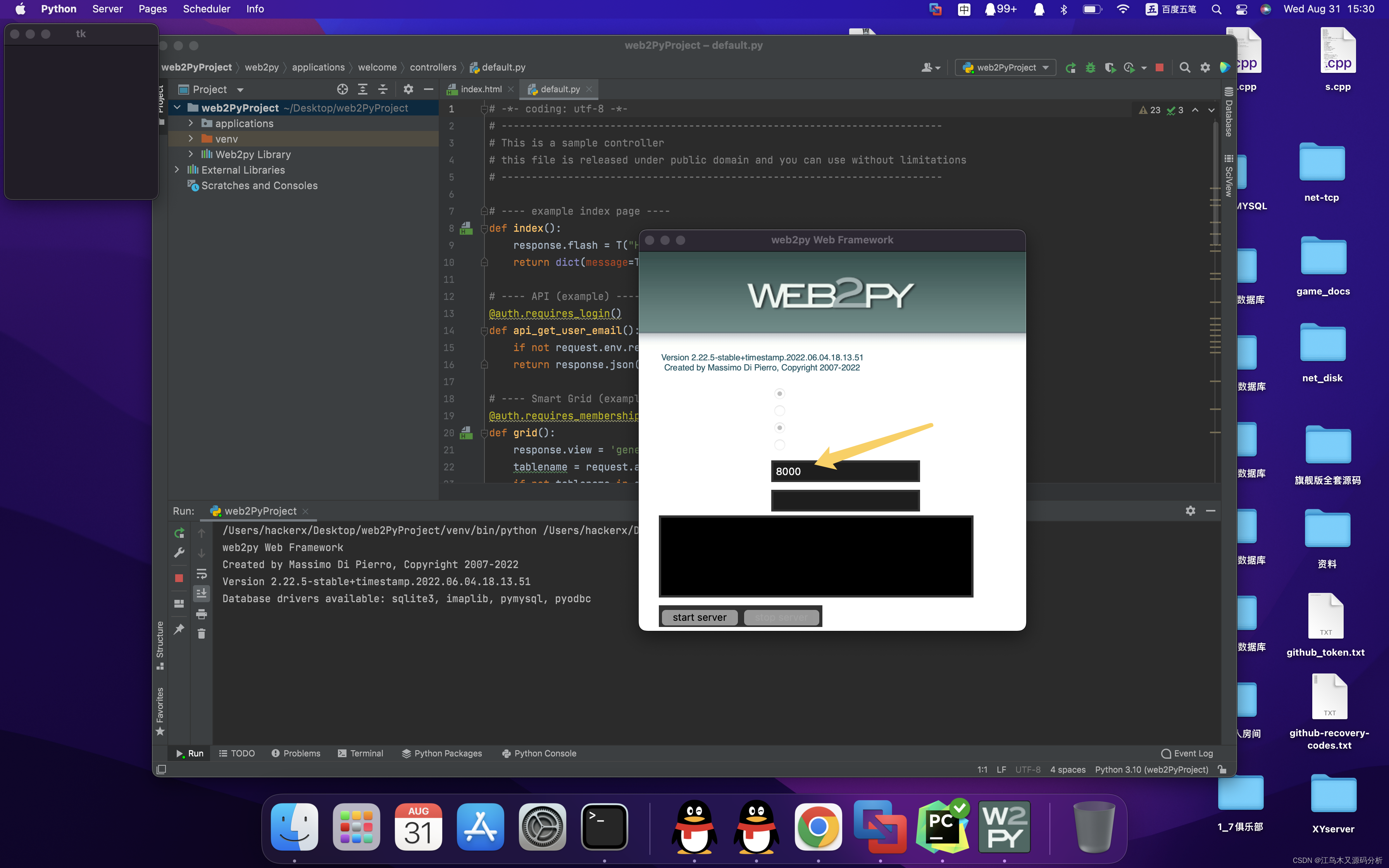This screenshot has width=1389, height=868.
Task: Expand External Libraries node
Action: pyautogui.click(x=177, y=170)
